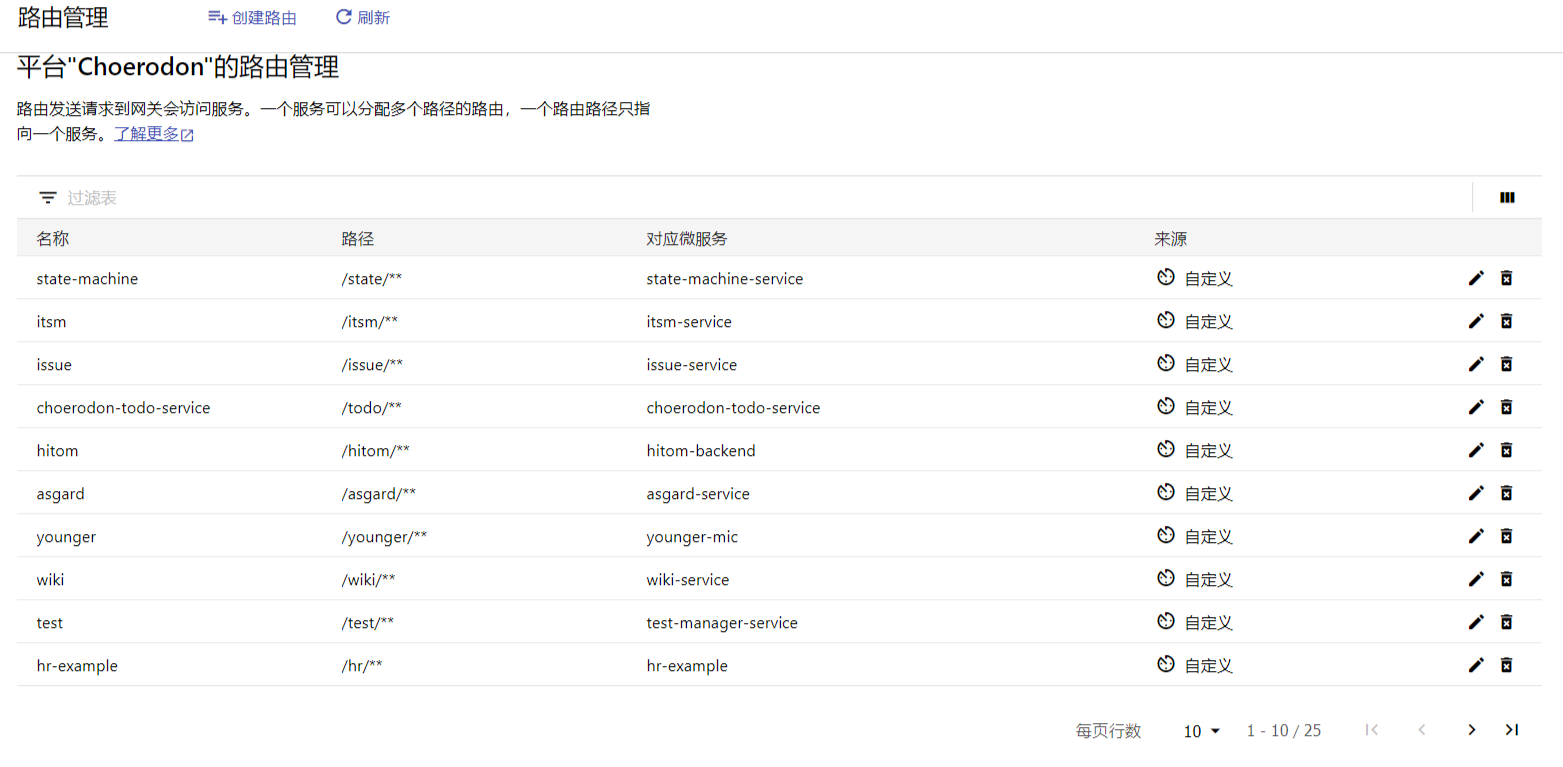Image resolution: width=1563 pixels, height=767 pixels.
Task: Edit the asgard route
Action: pyautogui.click(x=1476, y=493)
